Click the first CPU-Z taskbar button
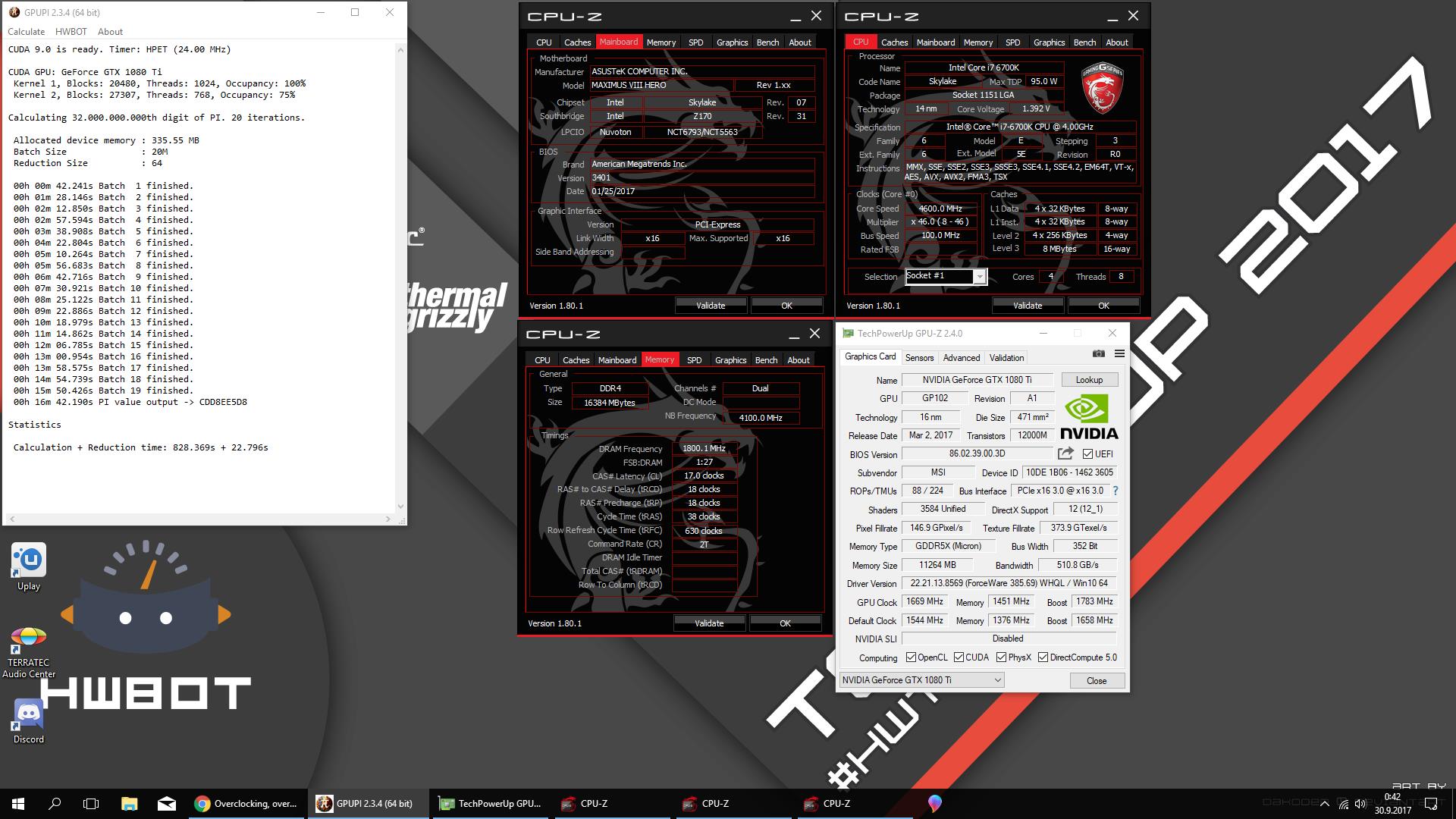Viewport: 1456px width, 819px height. [x=610, y=803]
